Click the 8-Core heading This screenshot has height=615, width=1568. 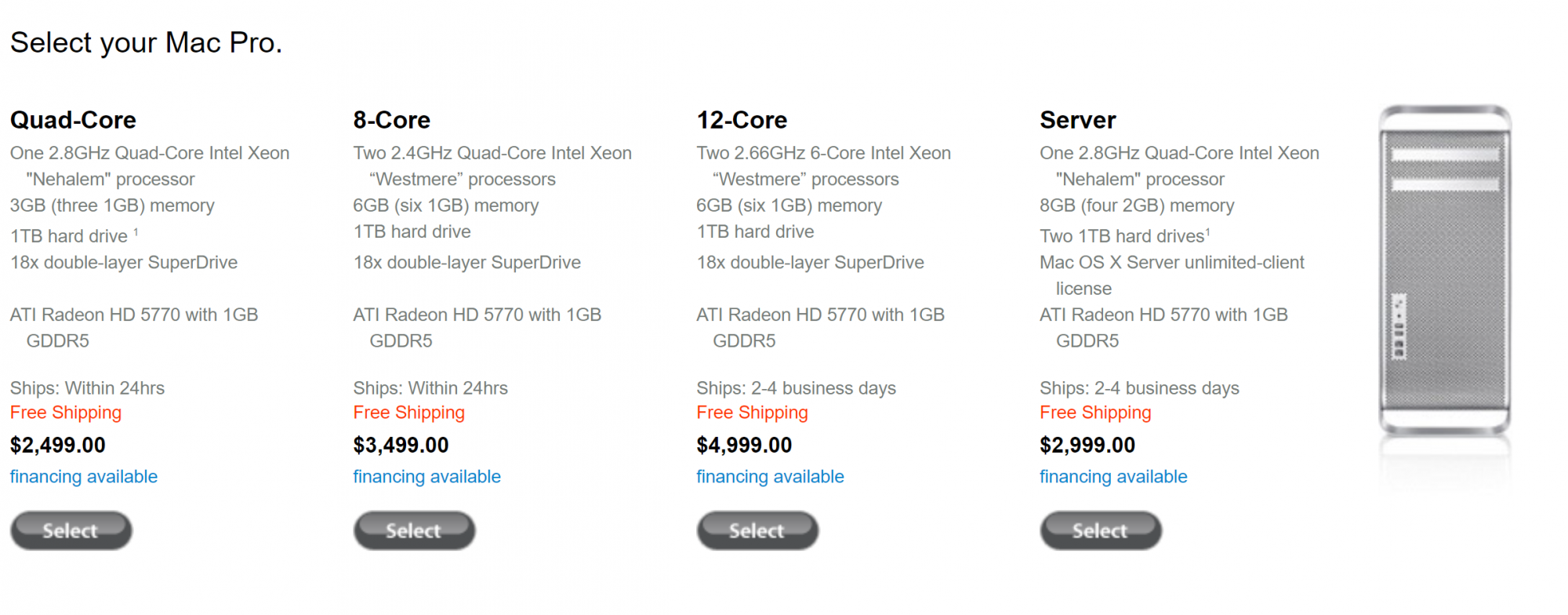(x=392, y=120)
